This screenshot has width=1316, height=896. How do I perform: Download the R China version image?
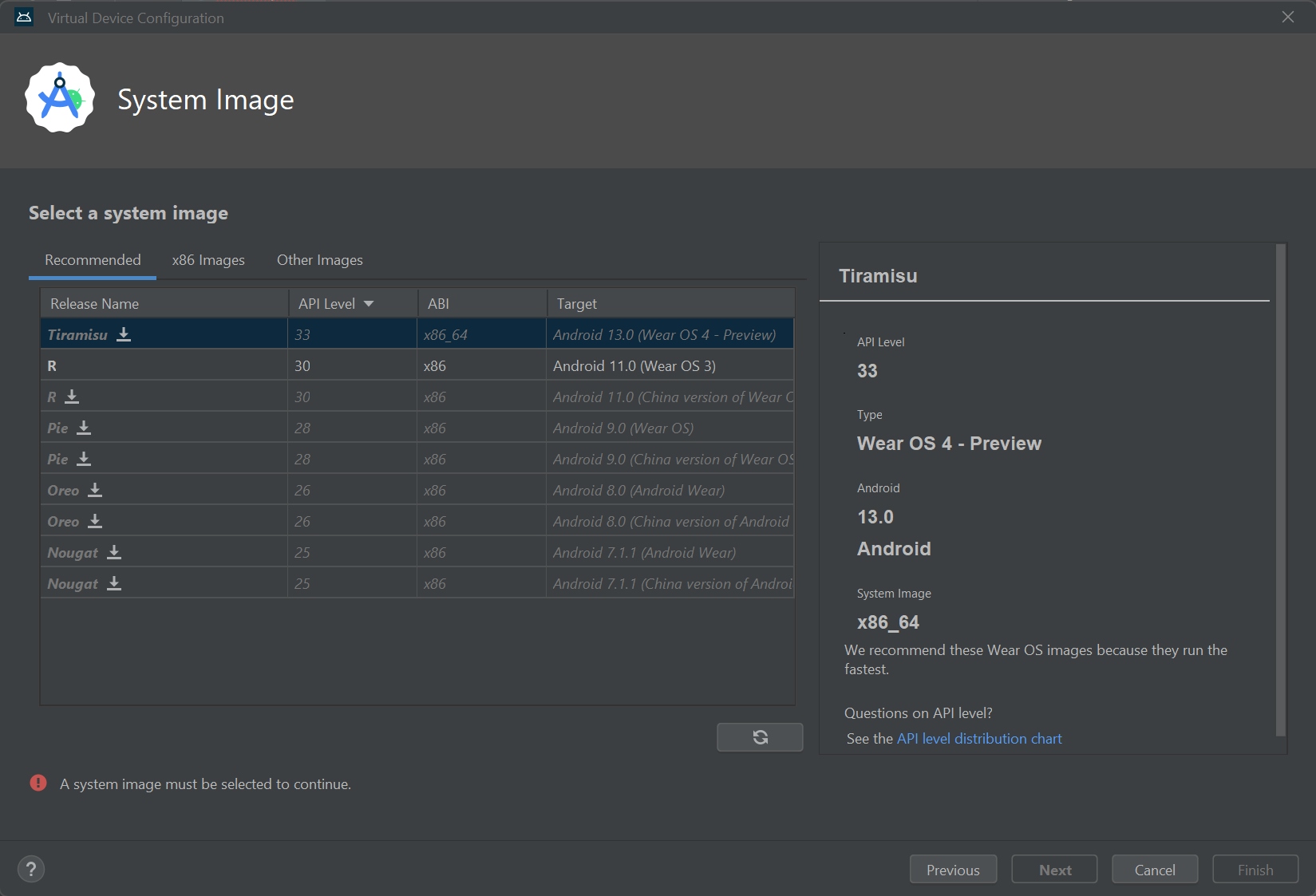tap(72, 397)
